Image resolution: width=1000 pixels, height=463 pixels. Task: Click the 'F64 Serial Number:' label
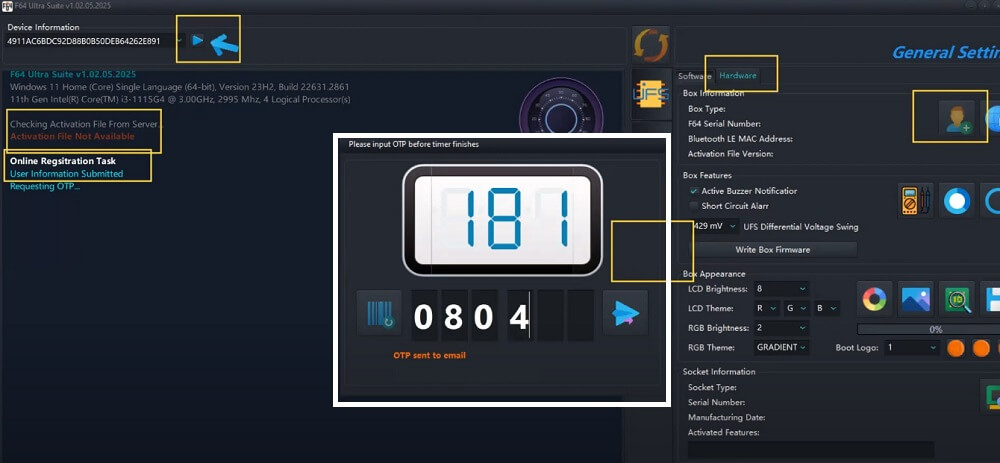[724, 124]
